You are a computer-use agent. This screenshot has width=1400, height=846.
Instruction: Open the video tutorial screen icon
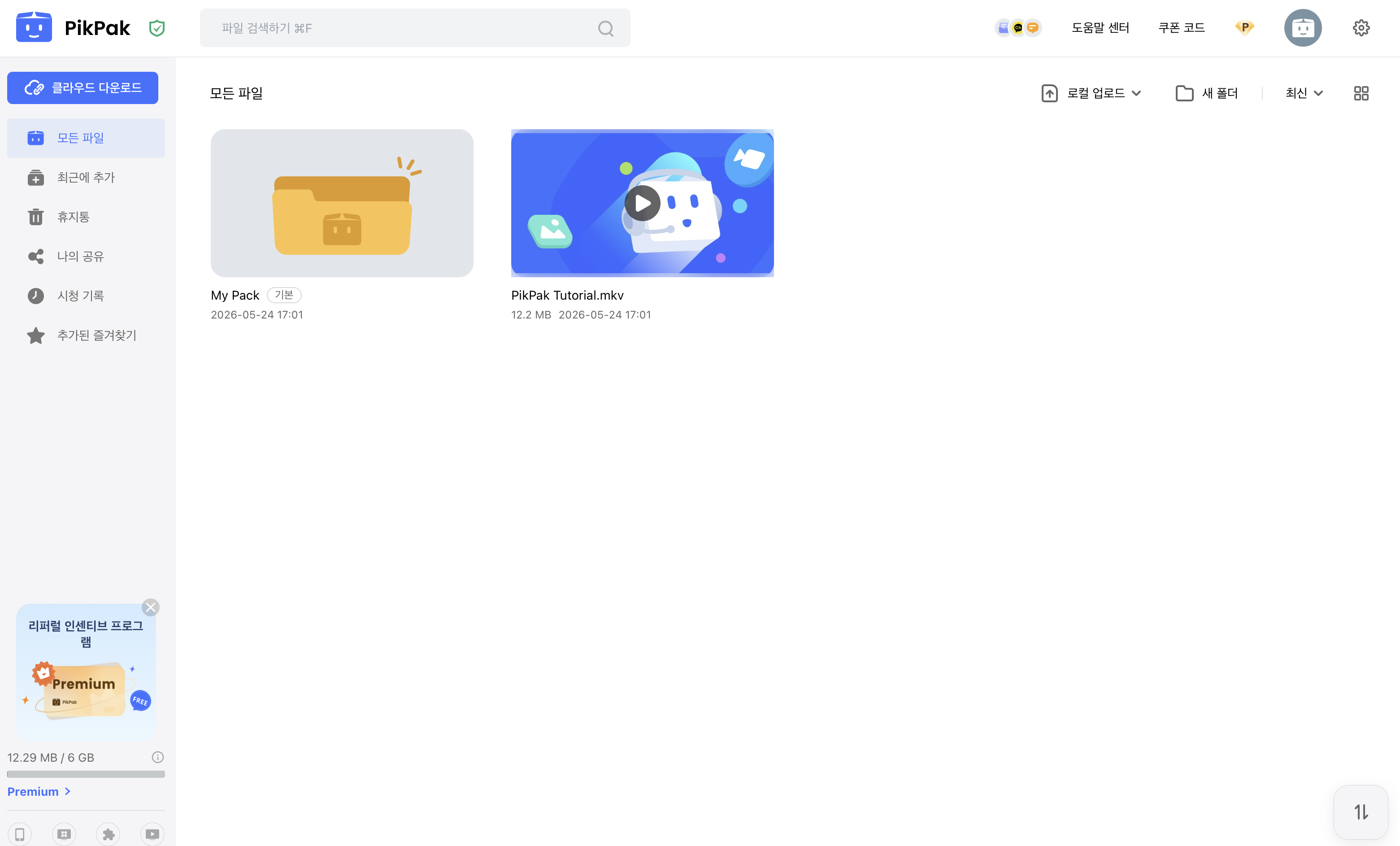(152, 833)
